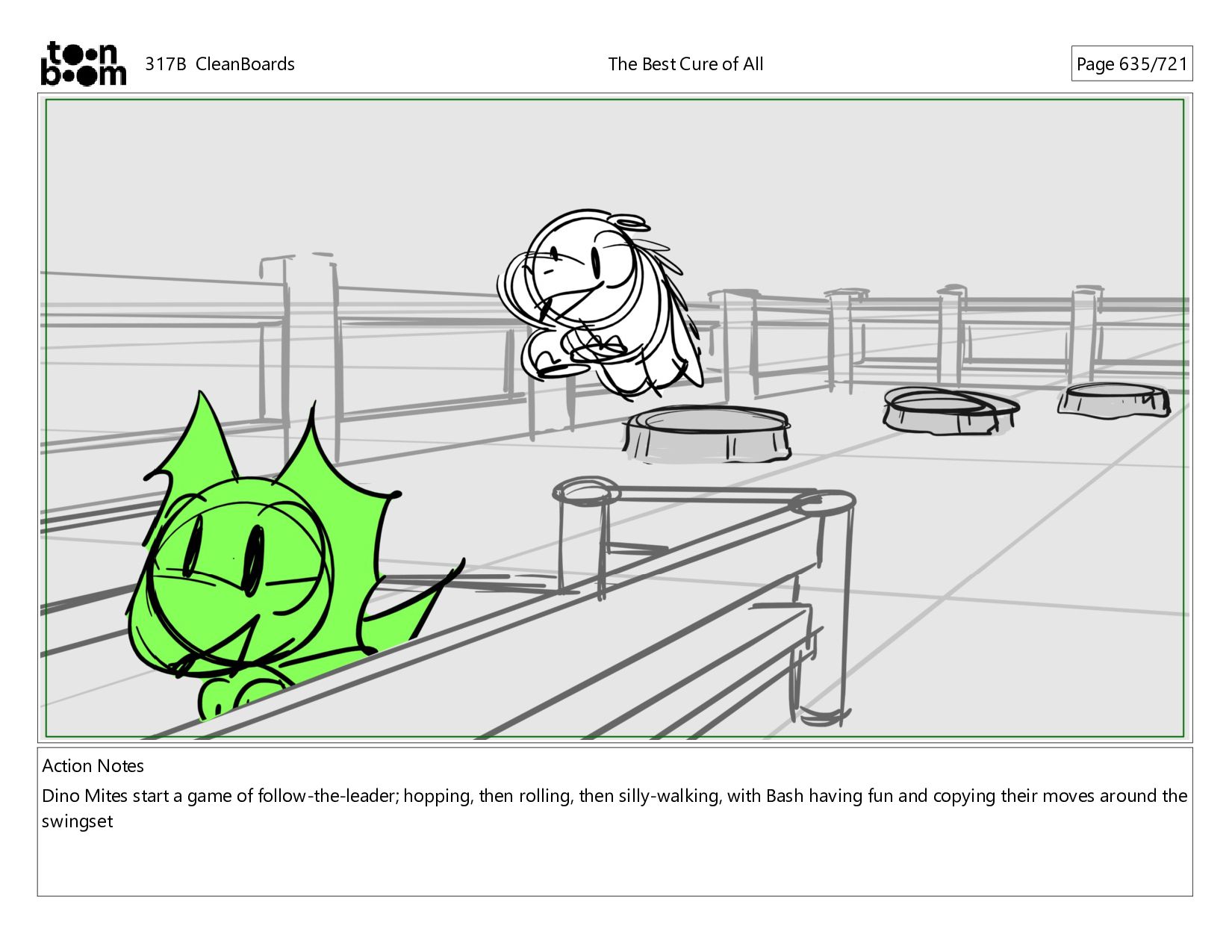
Task: Select the '317B CleanBoards' header text
Action: [x=220, y=64]
